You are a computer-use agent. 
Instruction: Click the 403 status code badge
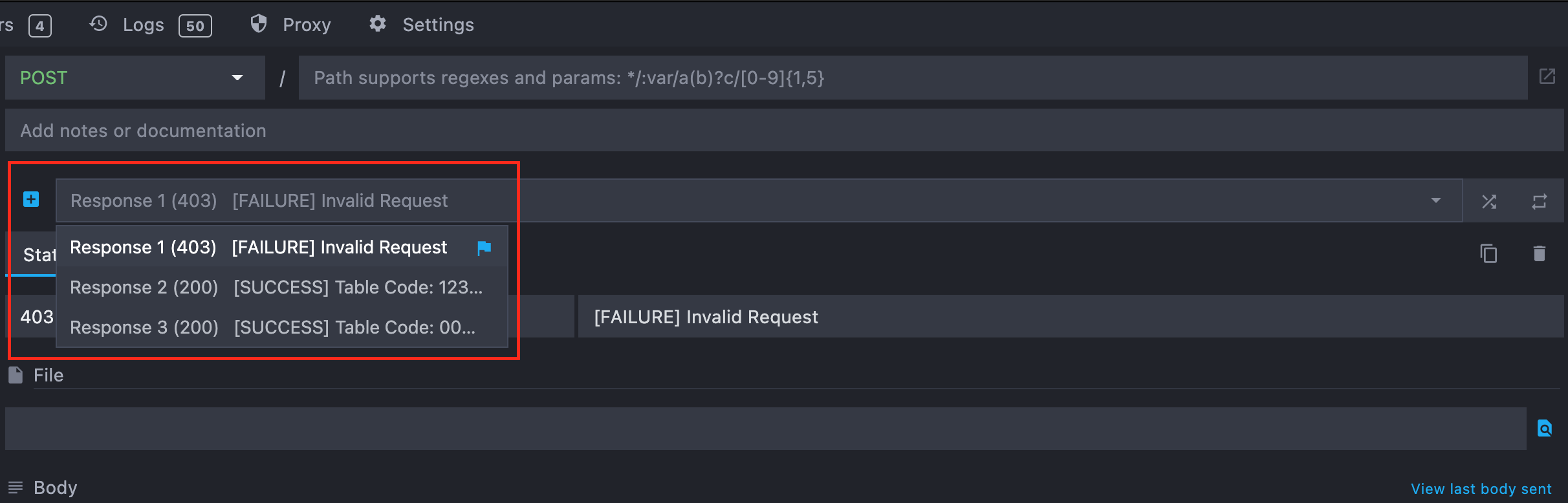click(x=38, y=317)
